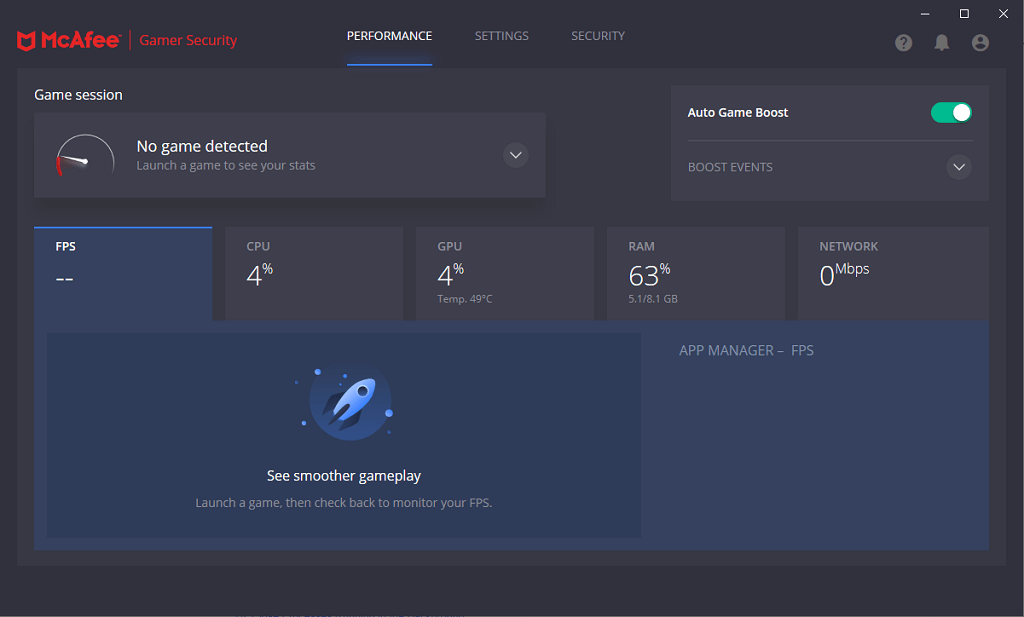Open notifications bell icon
This screenshot has width=1024, height=617.
[x=941, y=42]
